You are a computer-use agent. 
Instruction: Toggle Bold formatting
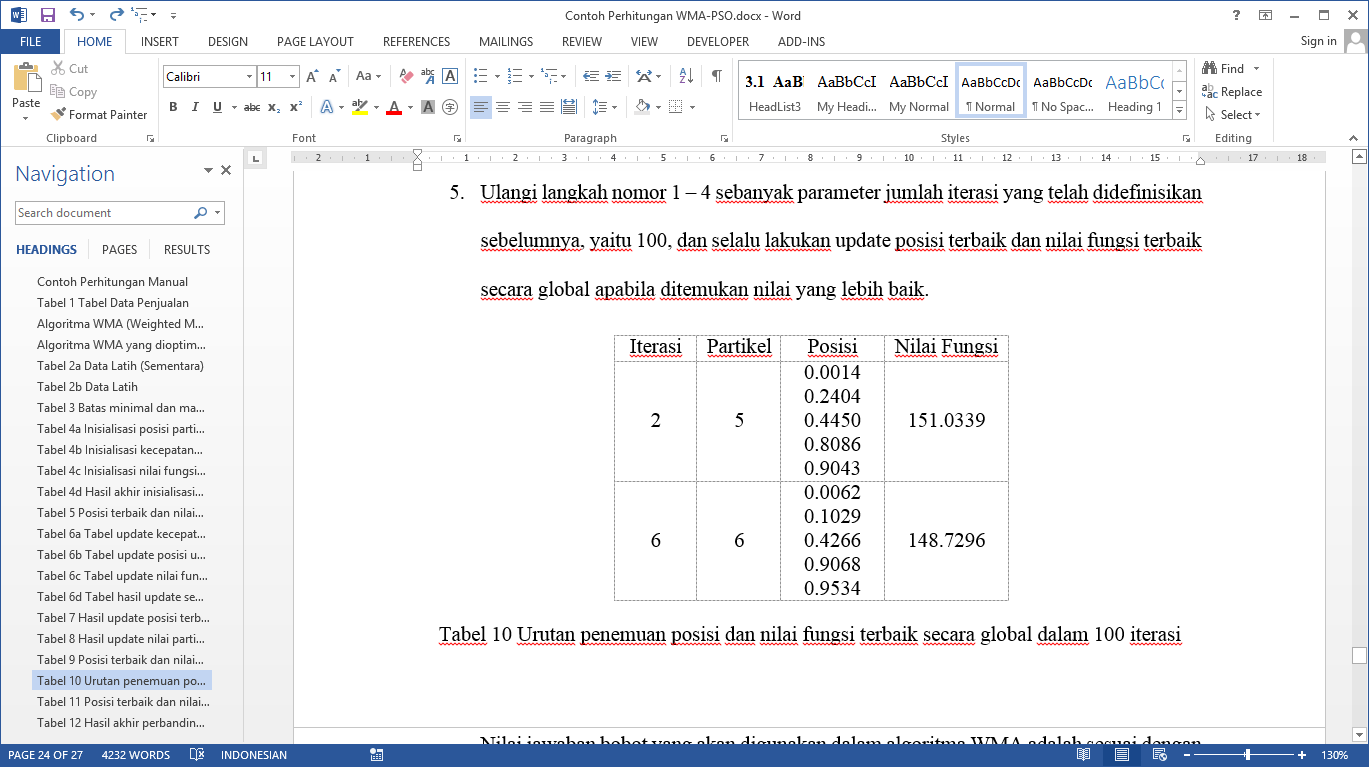pos(173,107)
